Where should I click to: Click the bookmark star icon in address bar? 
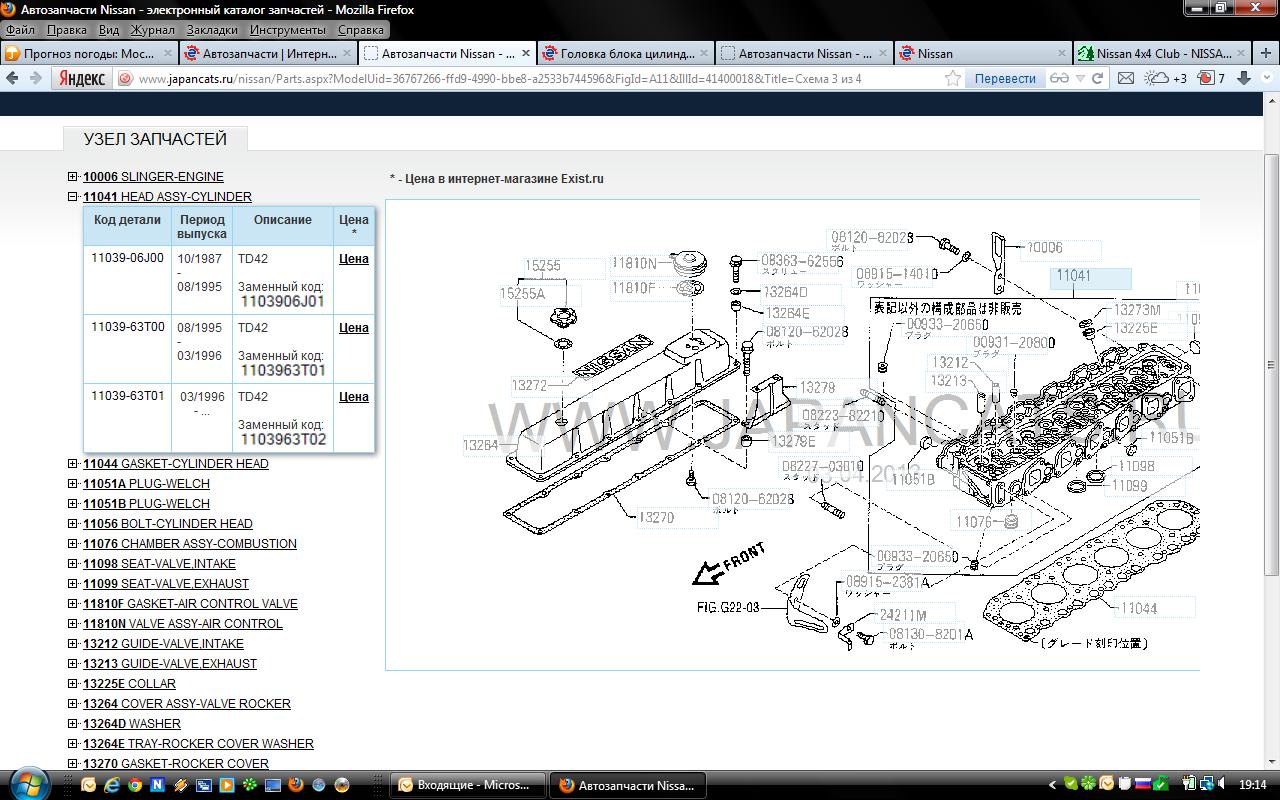point(953,78)
